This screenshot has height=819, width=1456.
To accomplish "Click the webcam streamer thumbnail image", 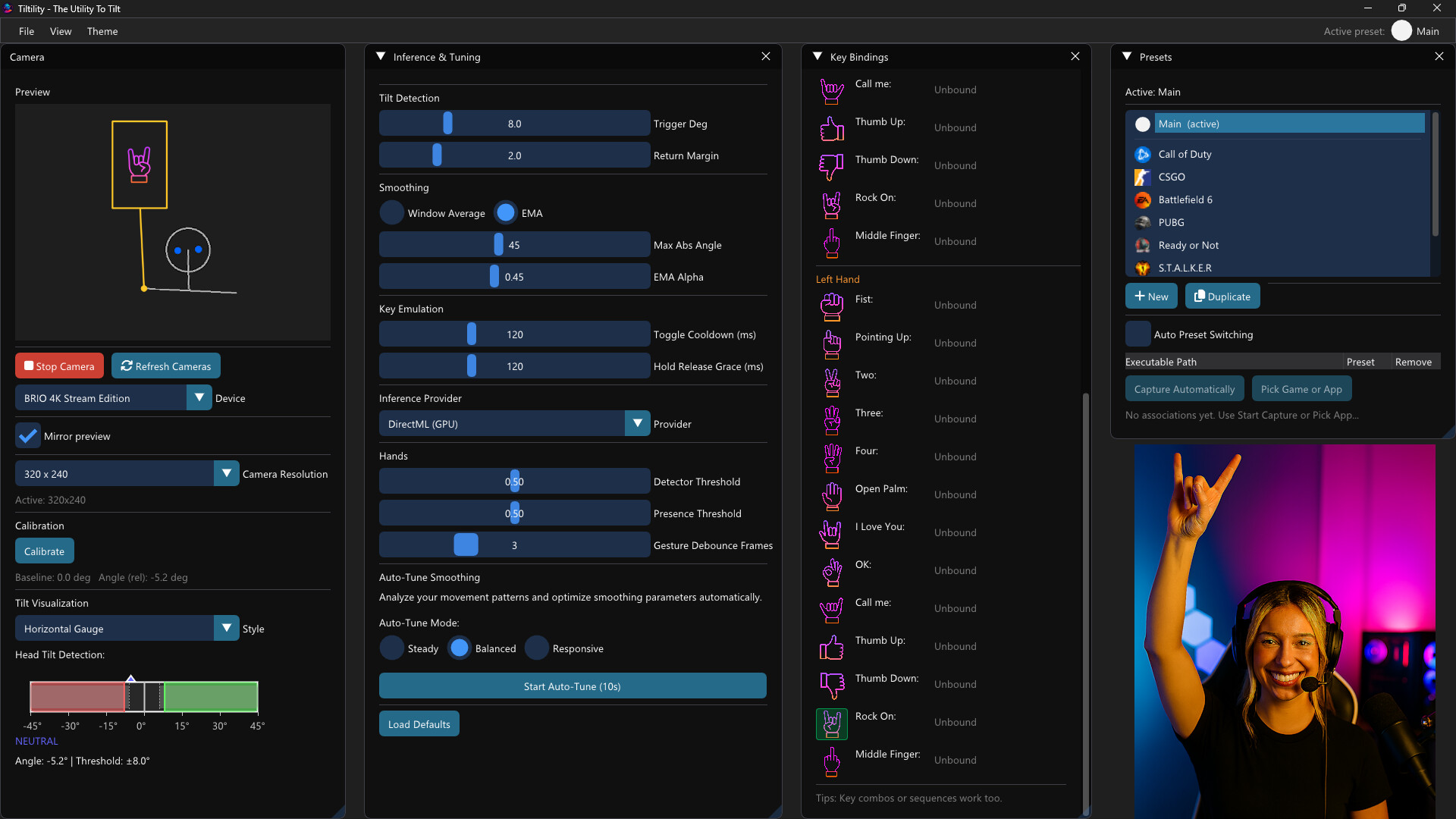I will click(x=1284, y=631).
